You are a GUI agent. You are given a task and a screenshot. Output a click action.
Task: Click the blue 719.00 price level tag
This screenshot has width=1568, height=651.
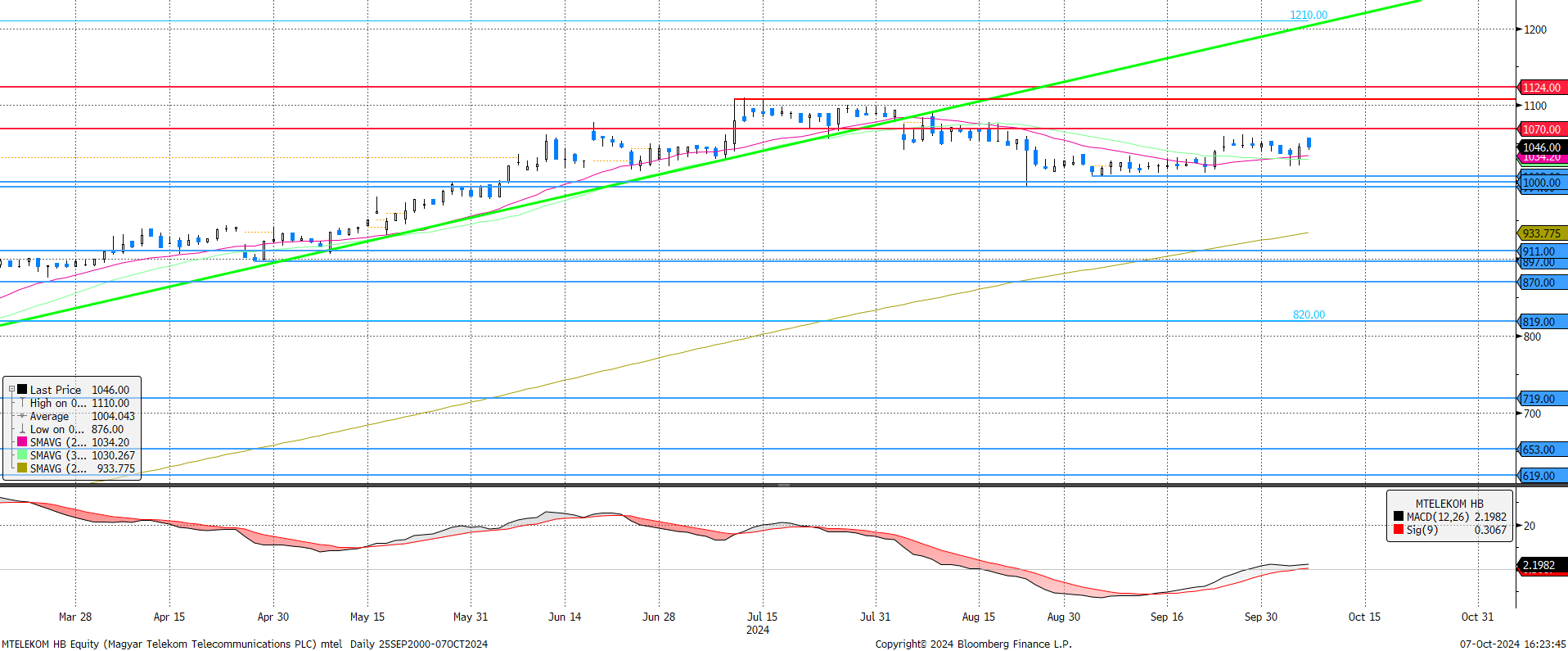pyautogui.click(x=1542, y=399)
